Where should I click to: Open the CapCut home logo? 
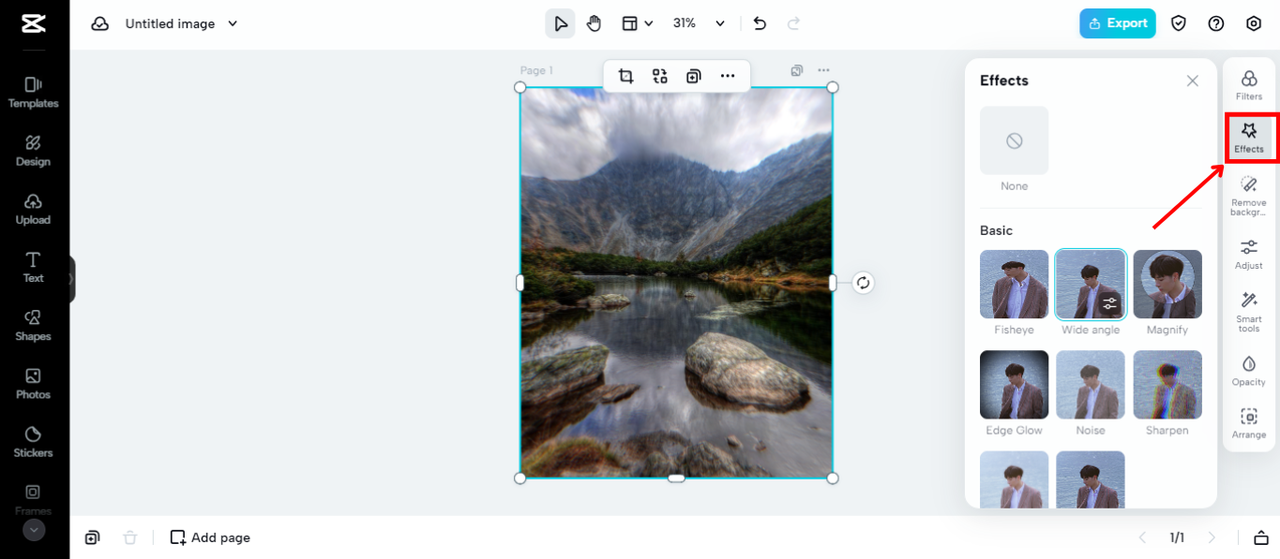pyautogui.click(x=33, y=24)
